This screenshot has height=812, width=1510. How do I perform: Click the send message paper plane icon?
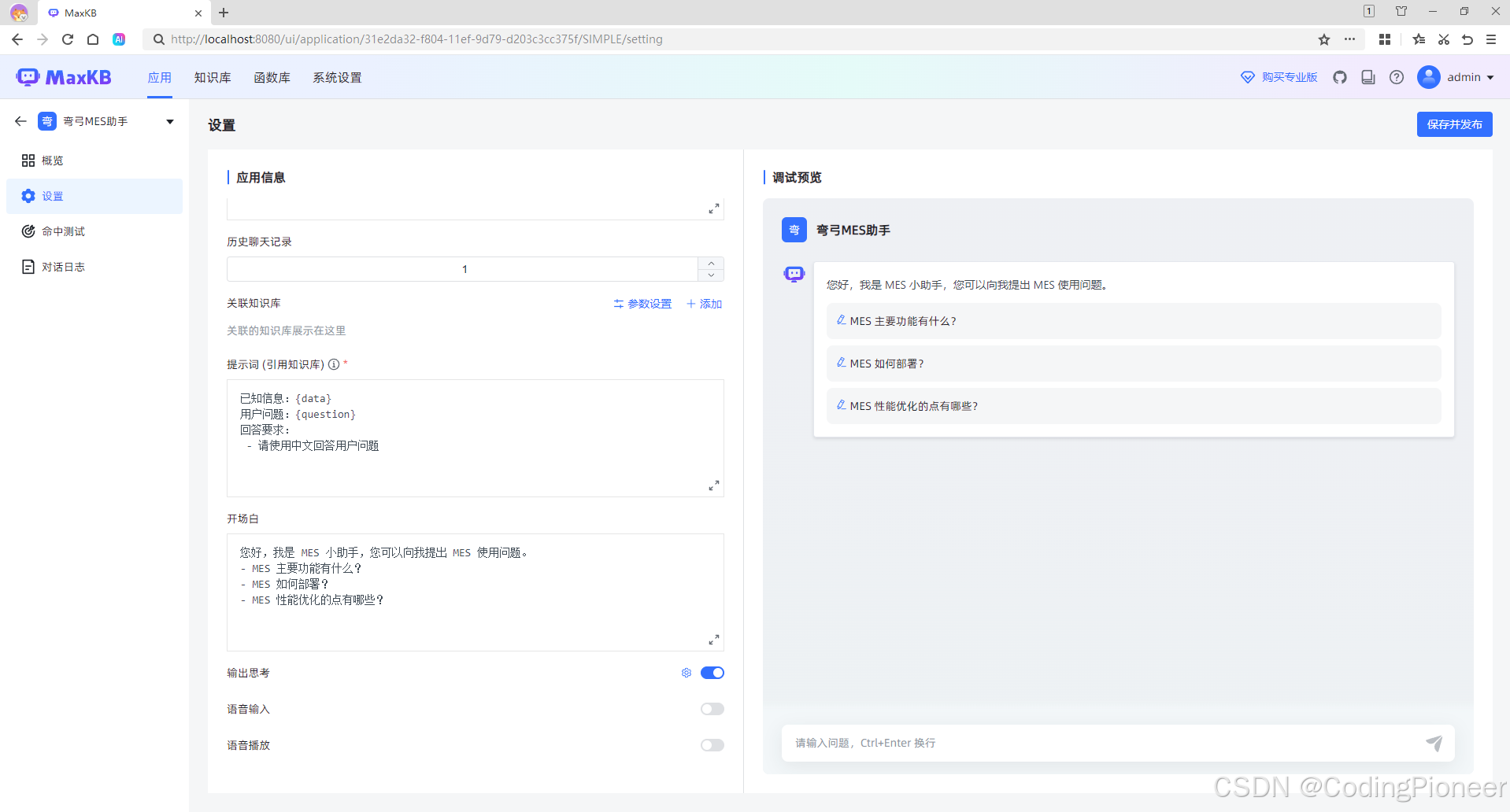tap(1434, 743)
